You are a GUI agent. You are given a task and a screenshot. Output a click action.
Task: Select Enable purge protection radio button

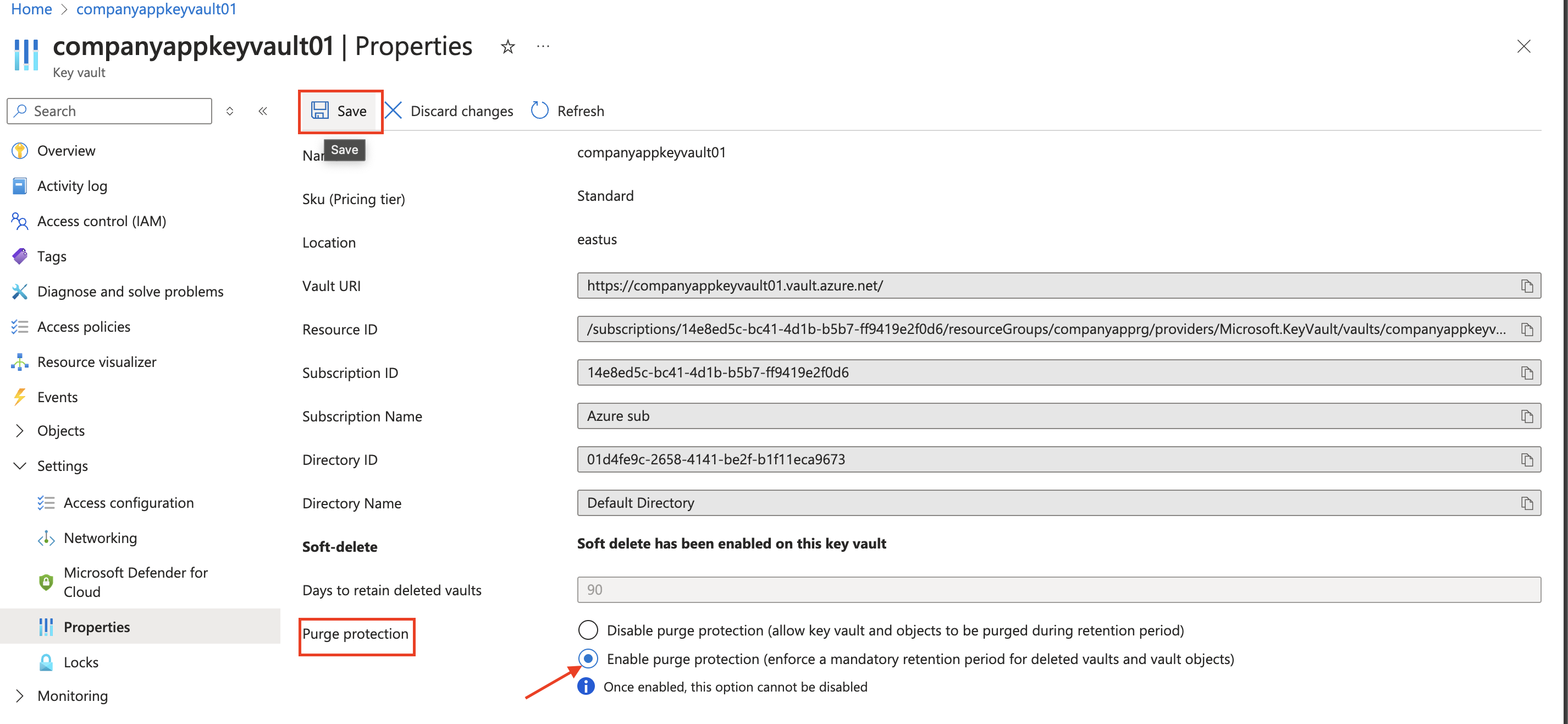[588, 658]
